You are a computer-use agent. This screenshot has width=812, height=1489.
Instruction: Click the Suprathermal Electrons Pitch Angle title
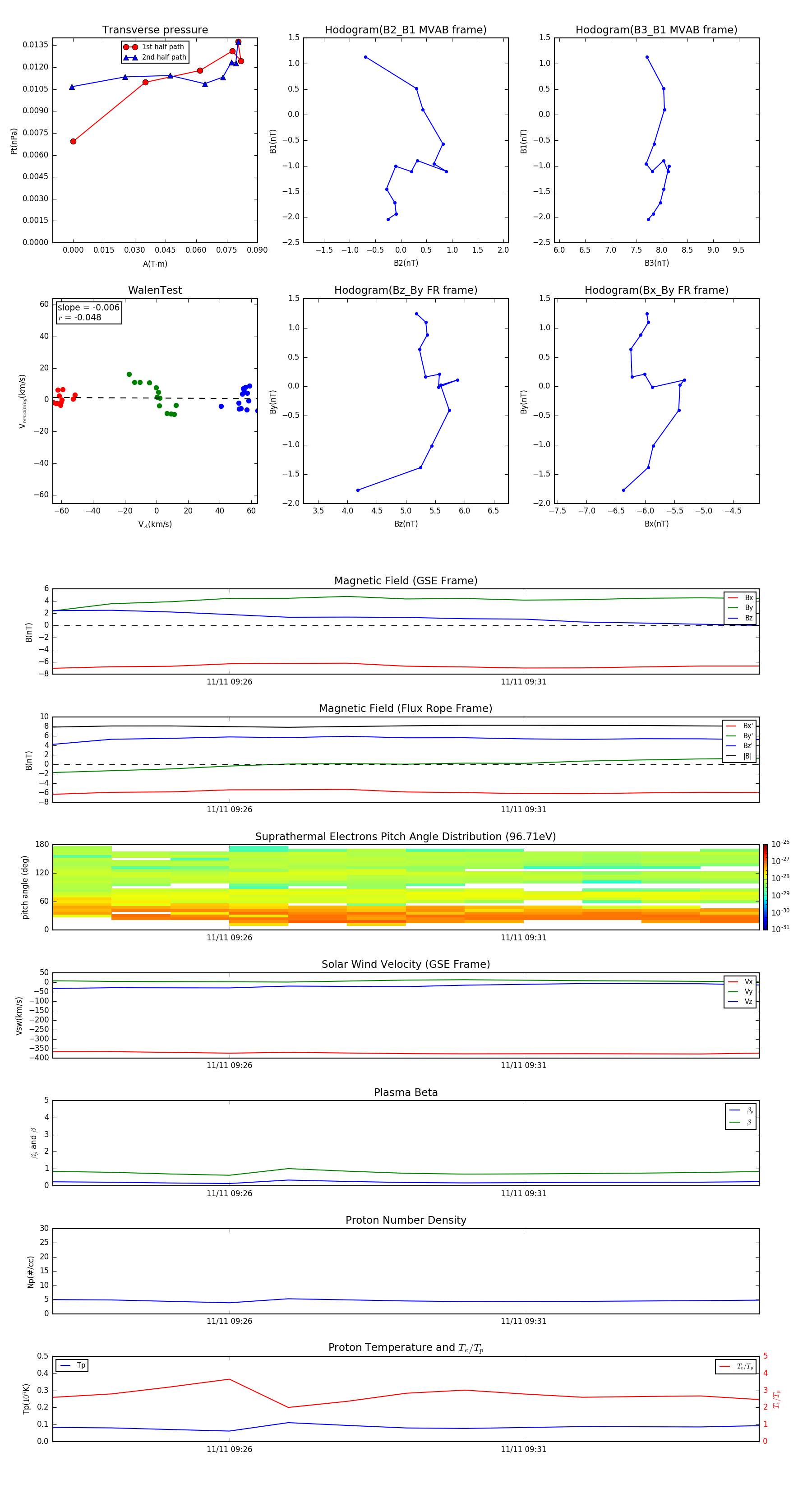click(406, 837)
